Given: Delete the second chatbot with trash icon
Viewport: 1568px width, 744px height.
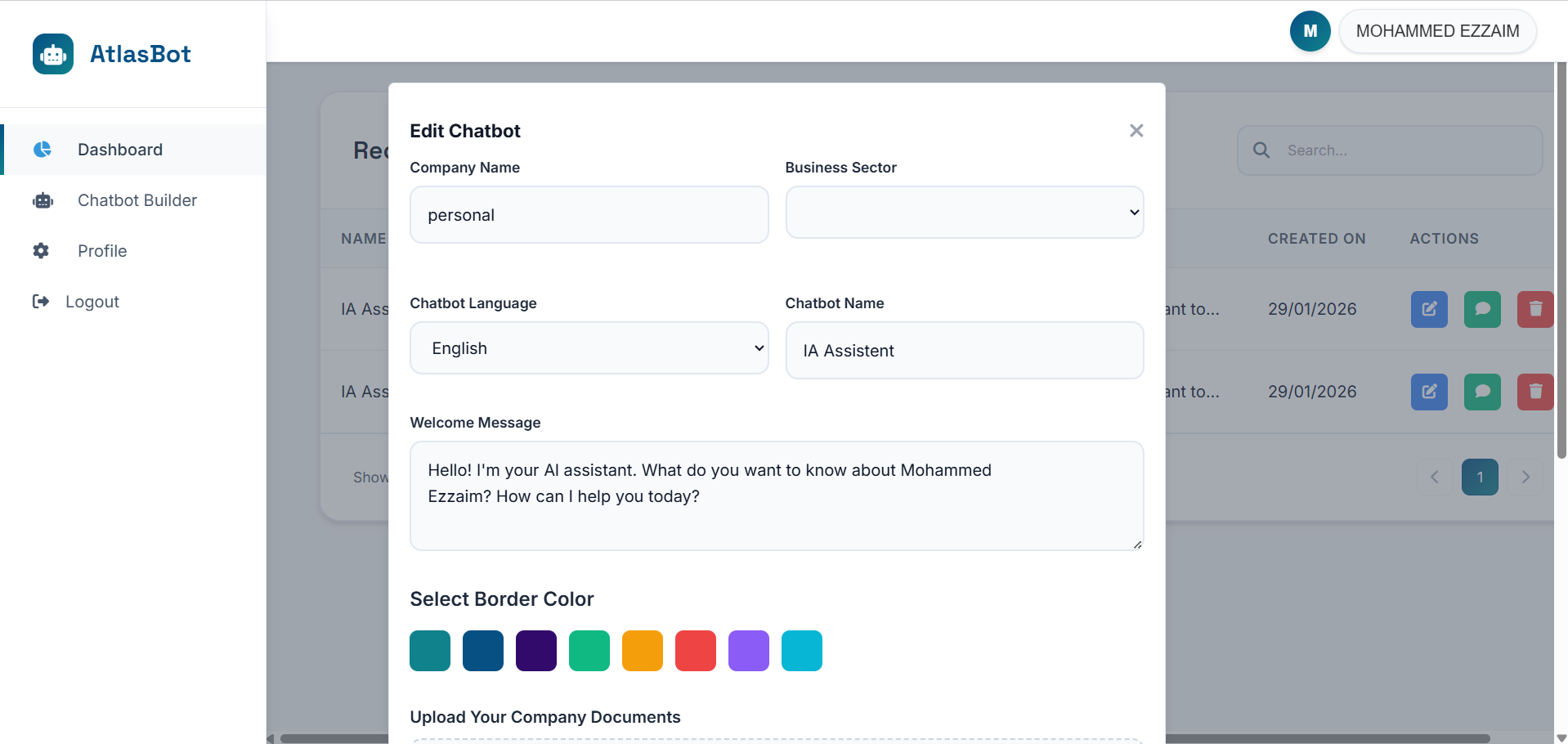Looking at the screenshot, I should (x=1534, y=392).
